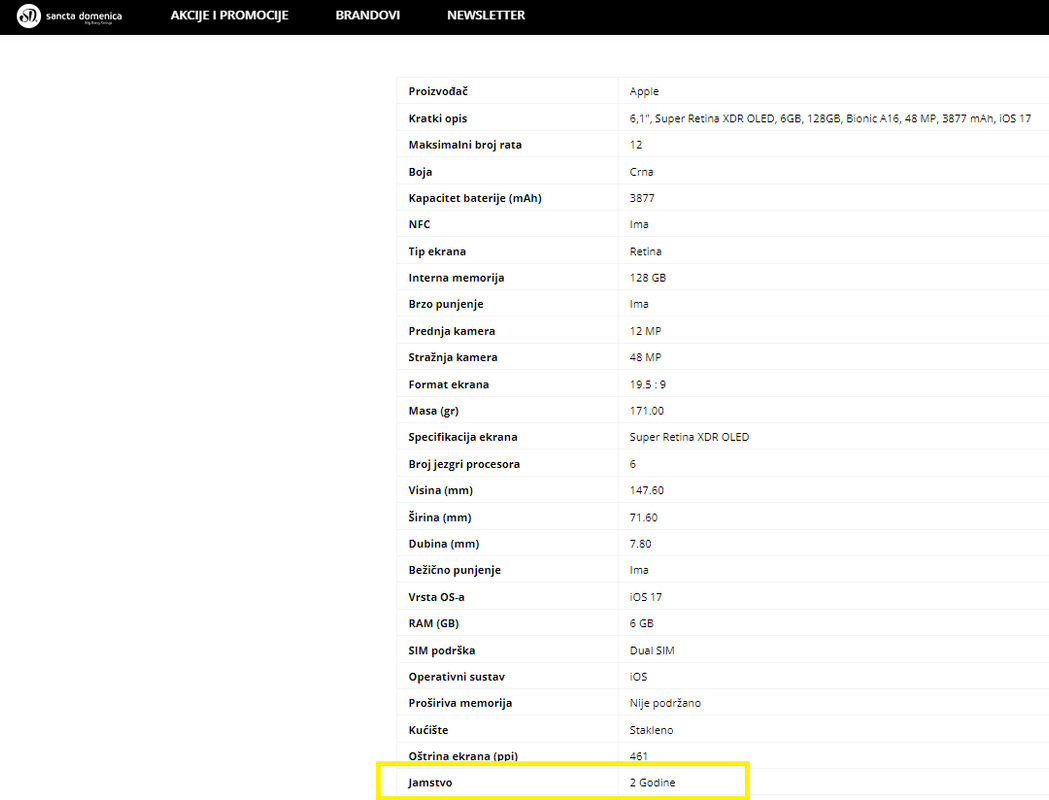1049x800 pixels.
Task: Click the Specifikacija ekrana label
Action: pos(463,437)
